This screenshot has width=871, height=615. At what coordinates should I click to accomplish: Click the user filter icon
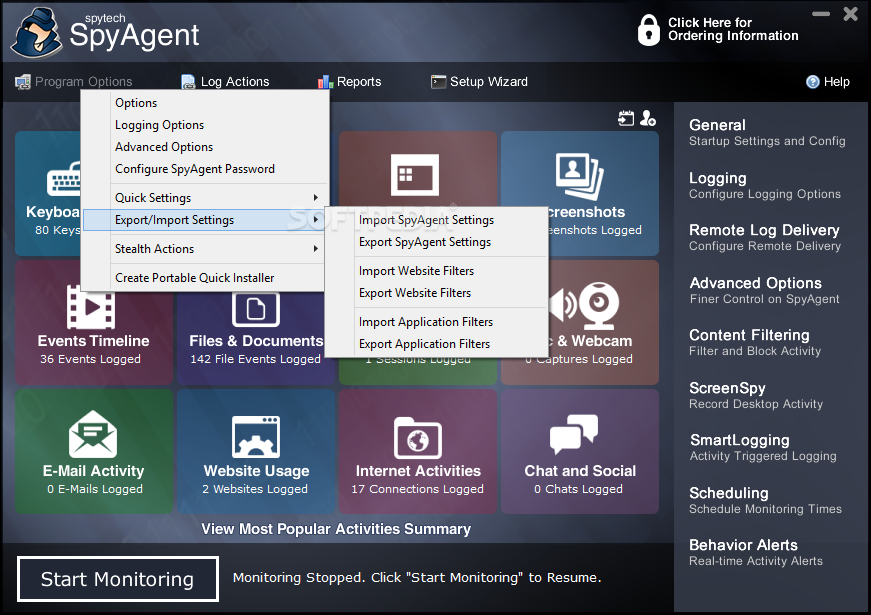click(x=648, y=118)
